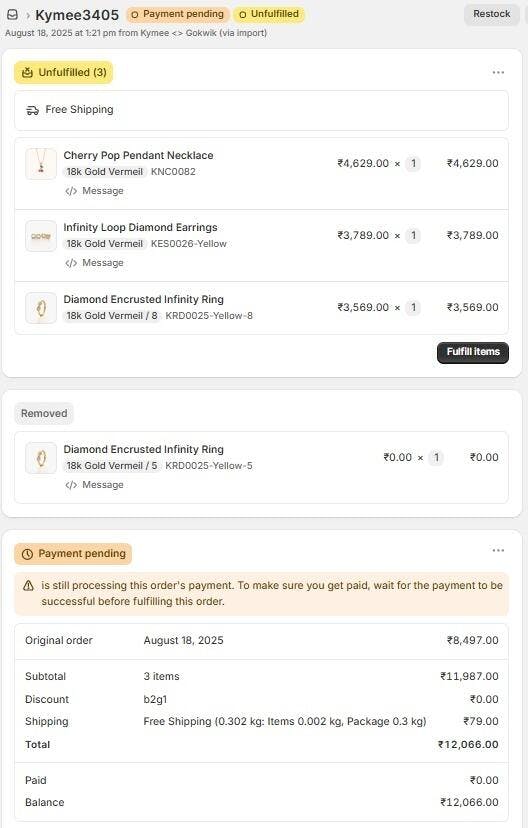Click the code icon under Infinity Loop Diamond Earrings
528x828 pixels.
(71, 263)
